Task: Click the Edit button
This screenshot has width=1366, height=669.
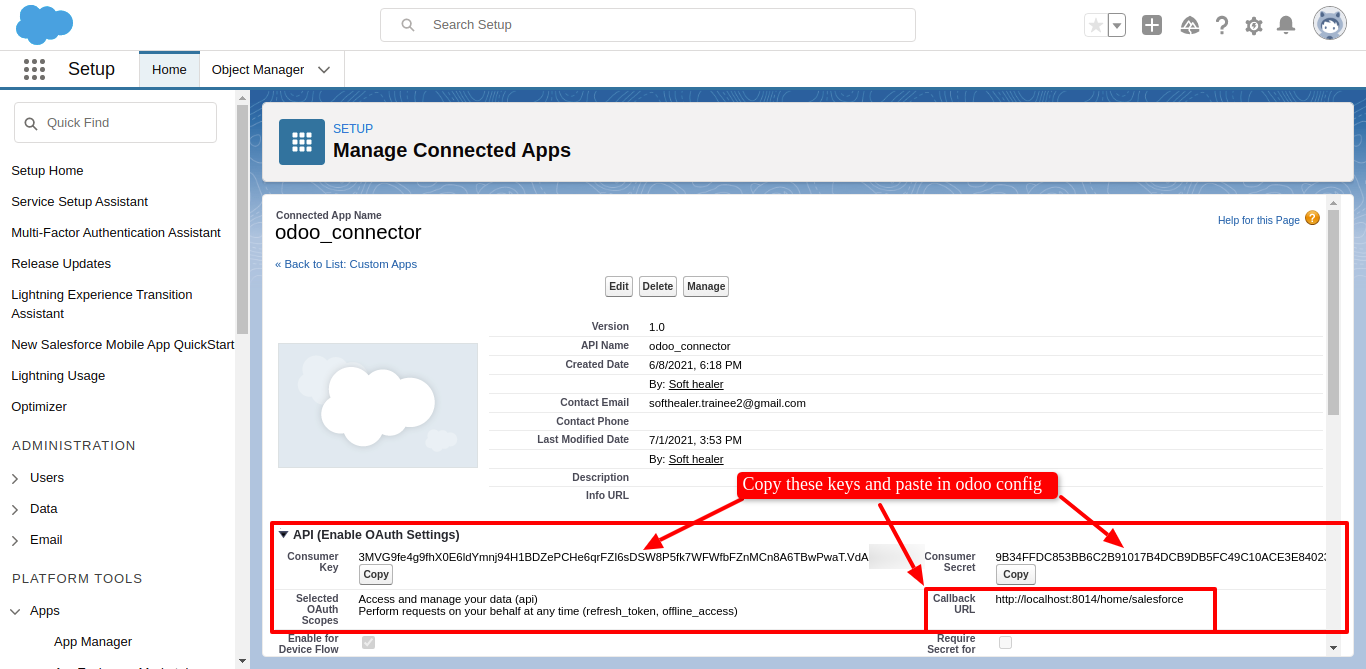Action: [619, 286]
